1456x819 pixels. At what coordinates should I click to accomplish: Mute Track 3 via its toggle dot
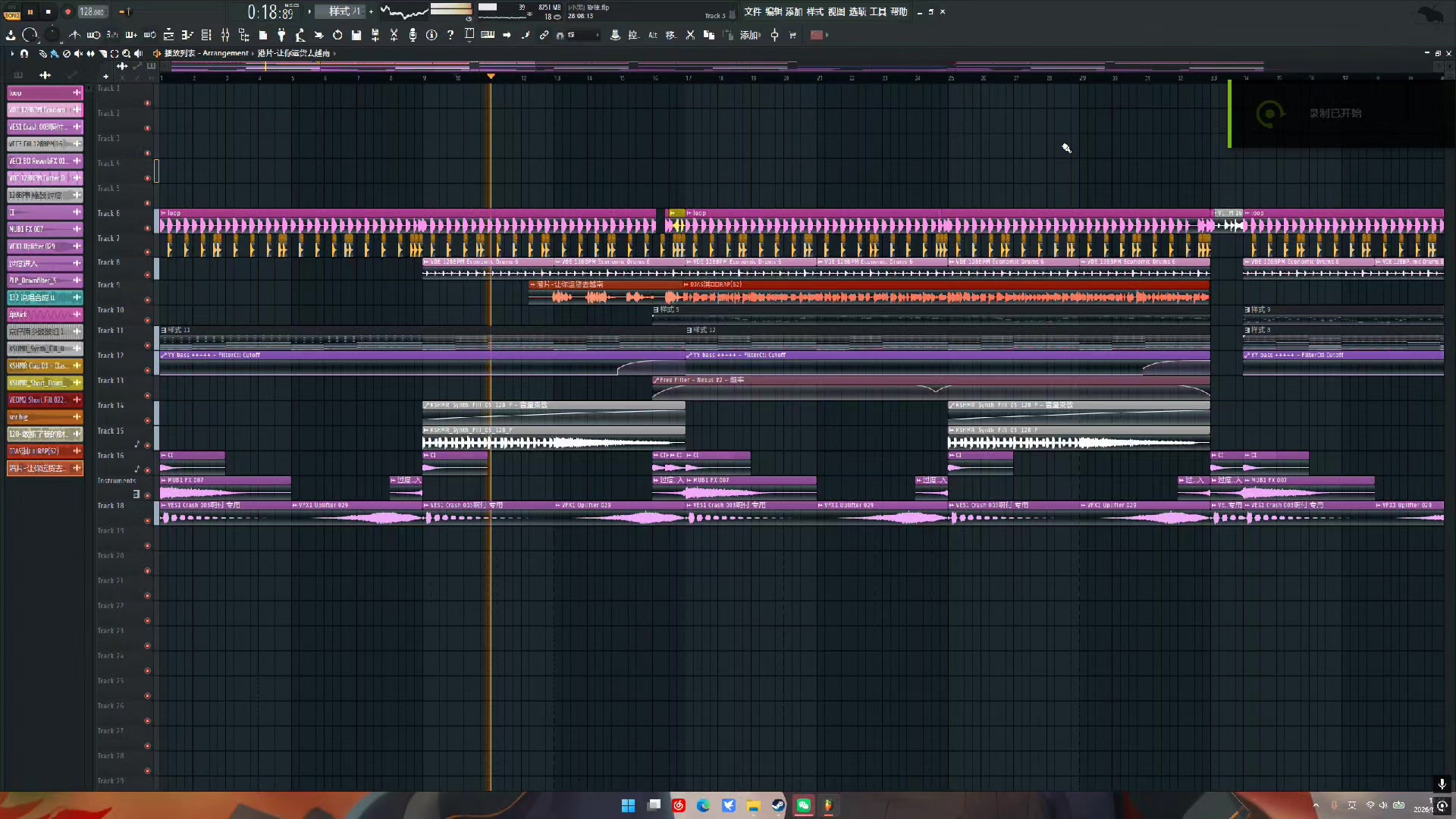click(147, 153)
